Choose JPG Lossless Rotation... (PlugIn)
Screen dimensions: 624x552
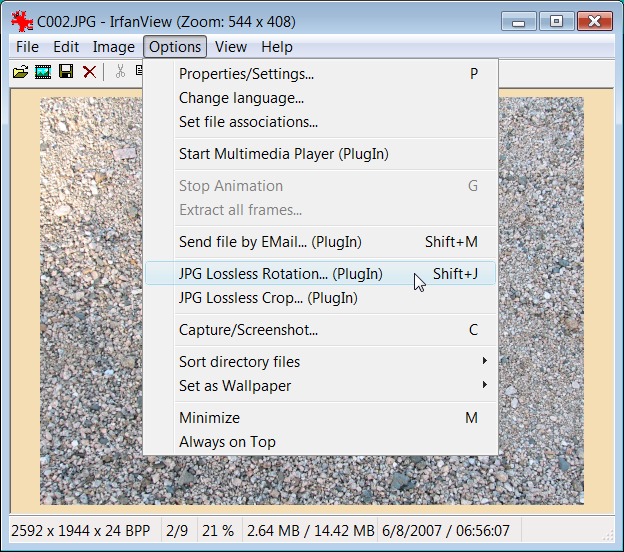click(280, 274)
